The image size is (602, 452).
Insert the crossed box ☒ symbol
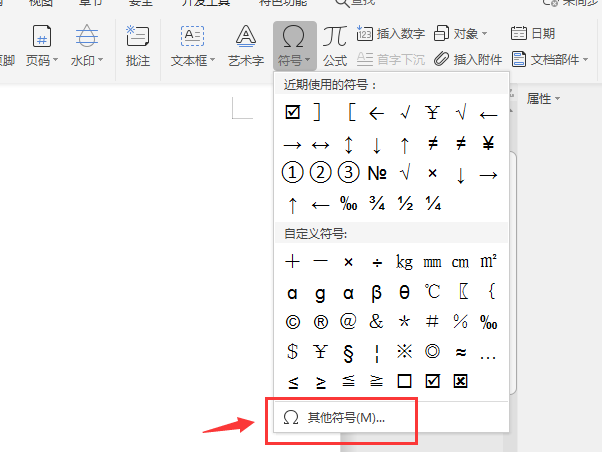tap(460, 381)
